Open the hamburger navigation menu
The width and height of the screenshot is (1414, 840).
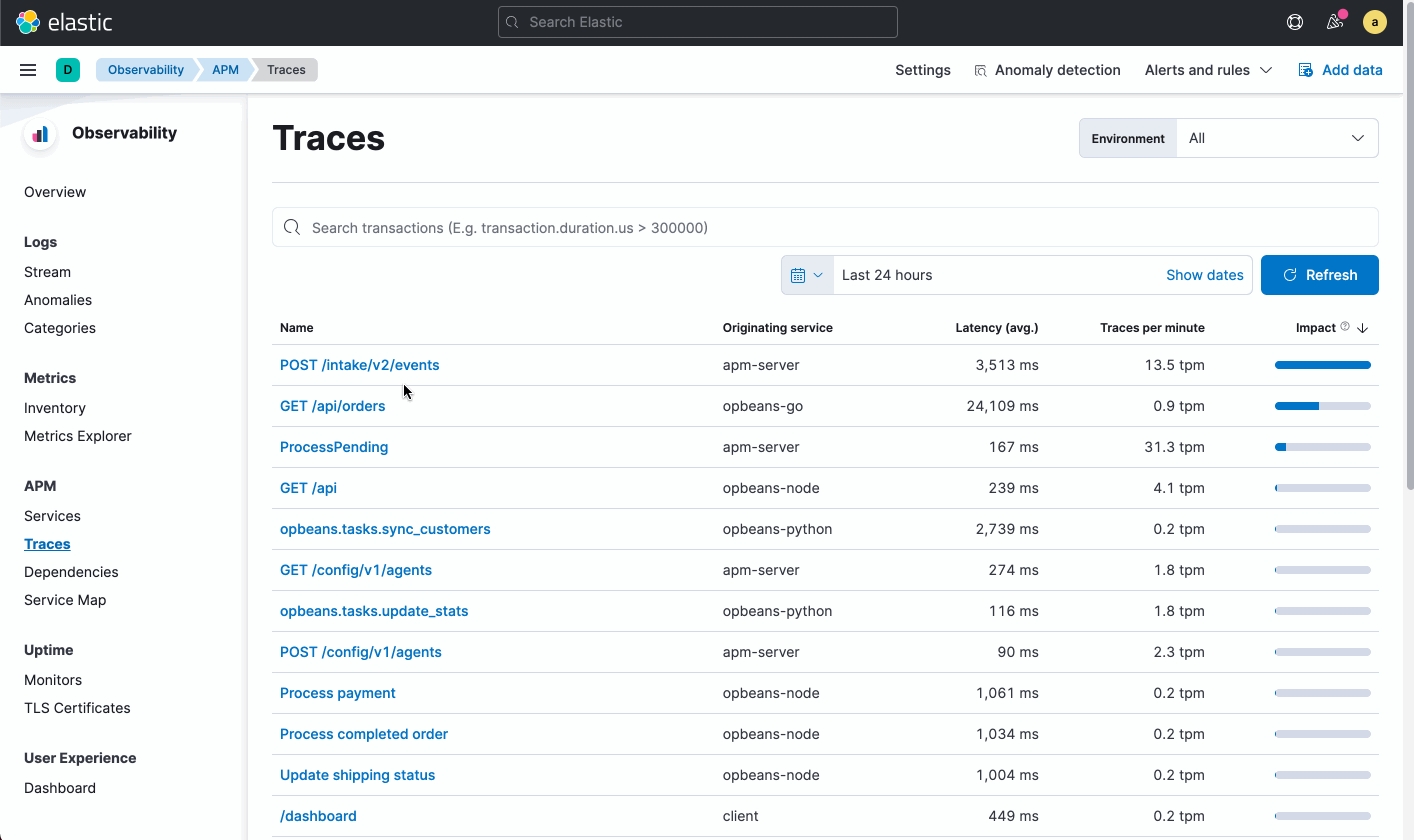28,70
